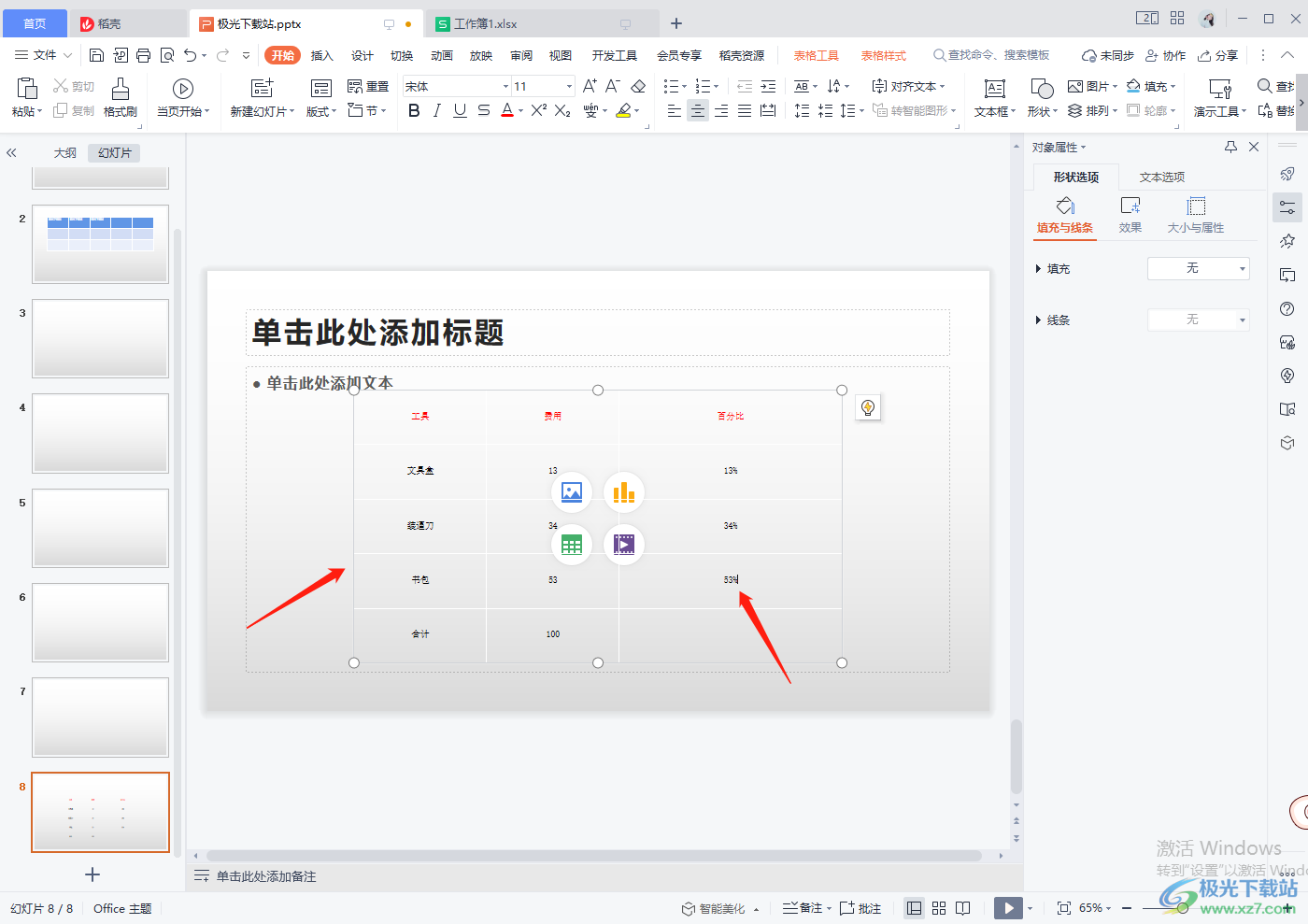Switch to slide sorter view icon

click(x=939, y=908)
